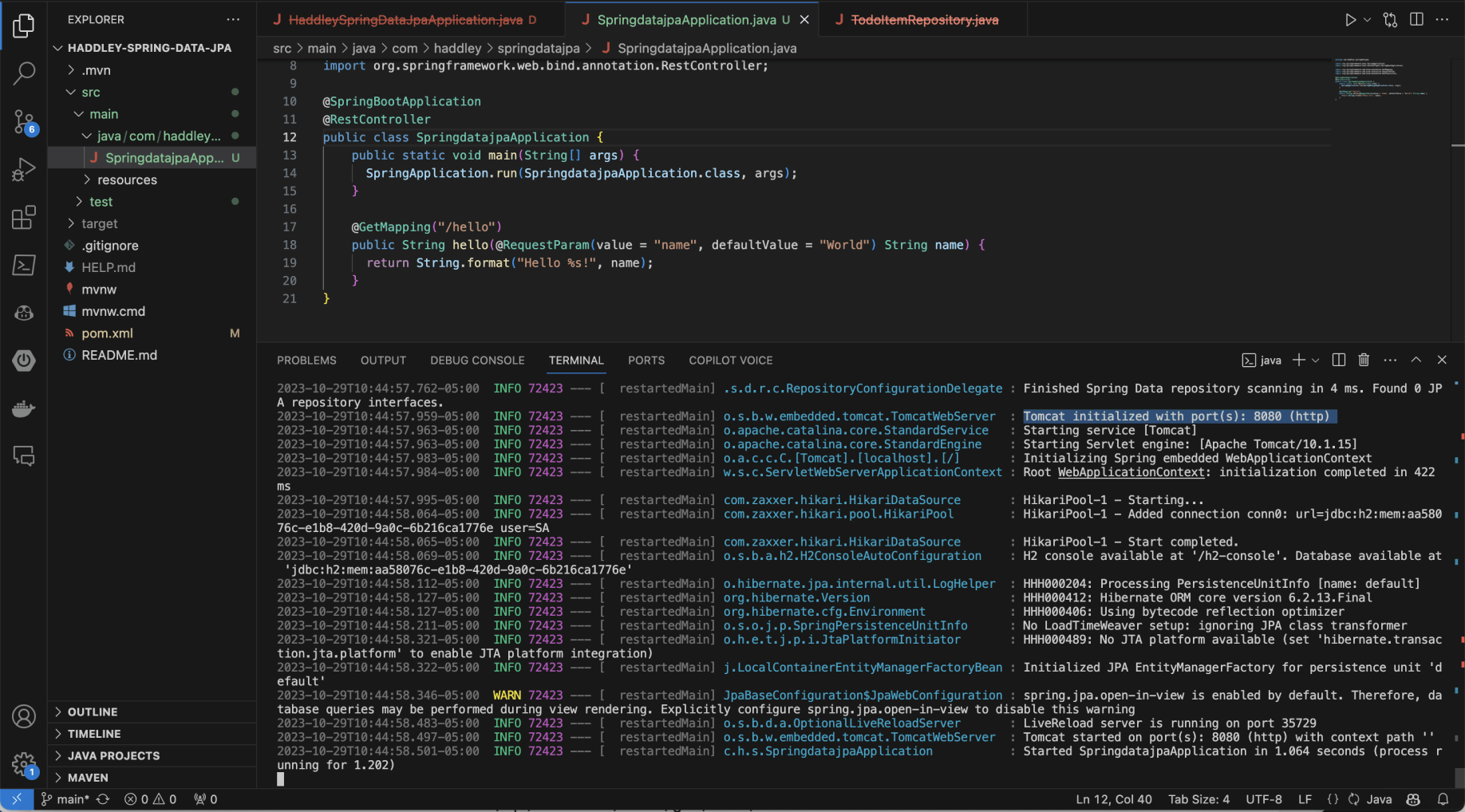This screenshot has width=1465, height=812.
Task: Expand the target folder
Action: point(99,223)
